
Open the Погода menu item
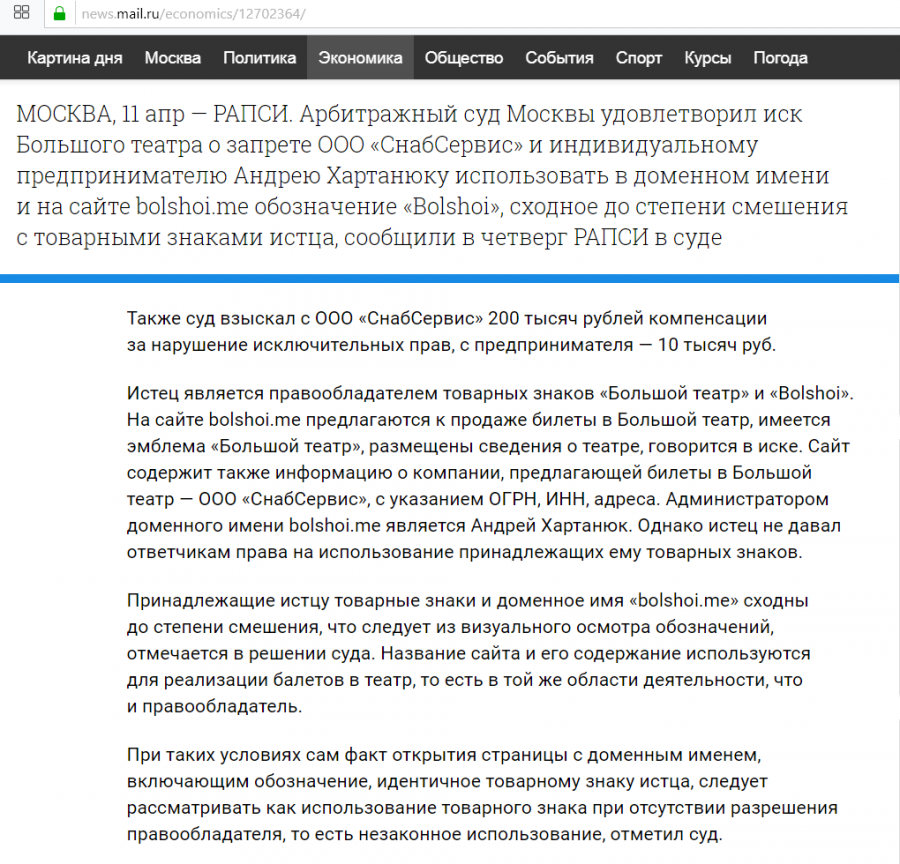pyautogui.click(x=780, y=58)
